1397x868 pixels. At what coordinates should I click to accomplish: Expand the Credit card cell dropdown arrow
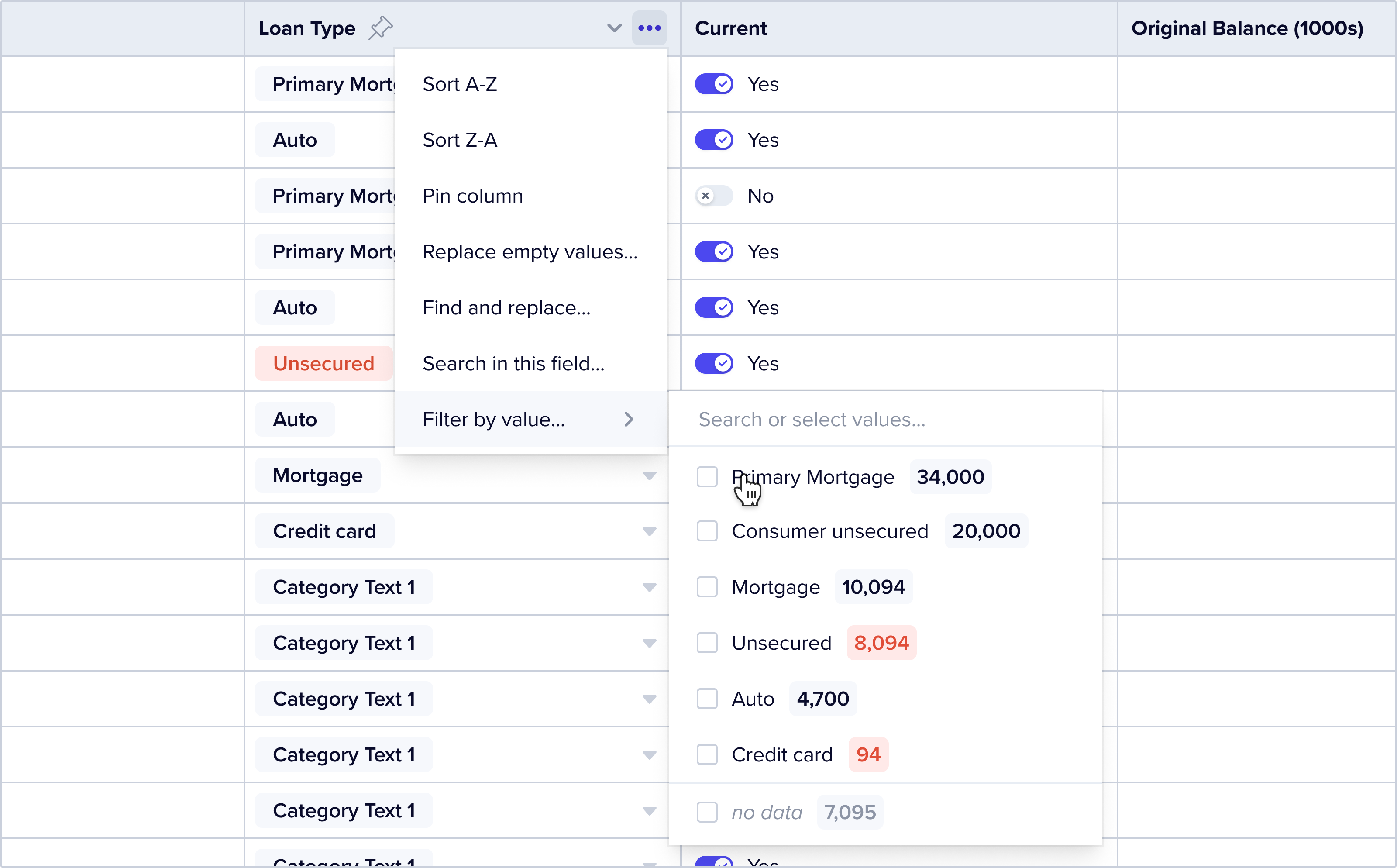coord(649,532)
